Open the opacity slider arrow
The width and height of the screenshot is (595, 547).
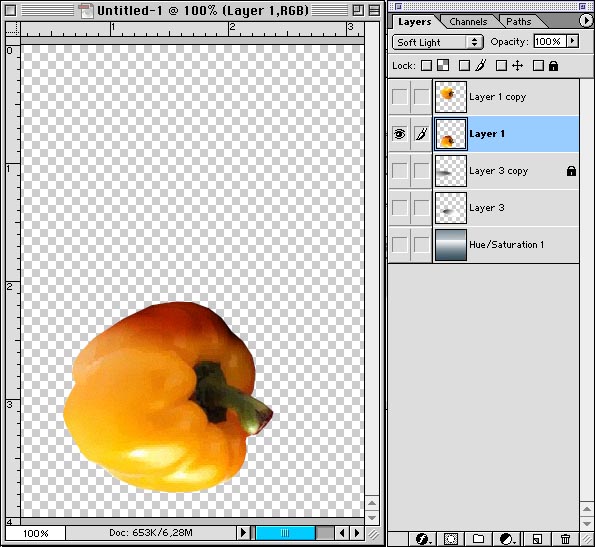coord(573,41)
